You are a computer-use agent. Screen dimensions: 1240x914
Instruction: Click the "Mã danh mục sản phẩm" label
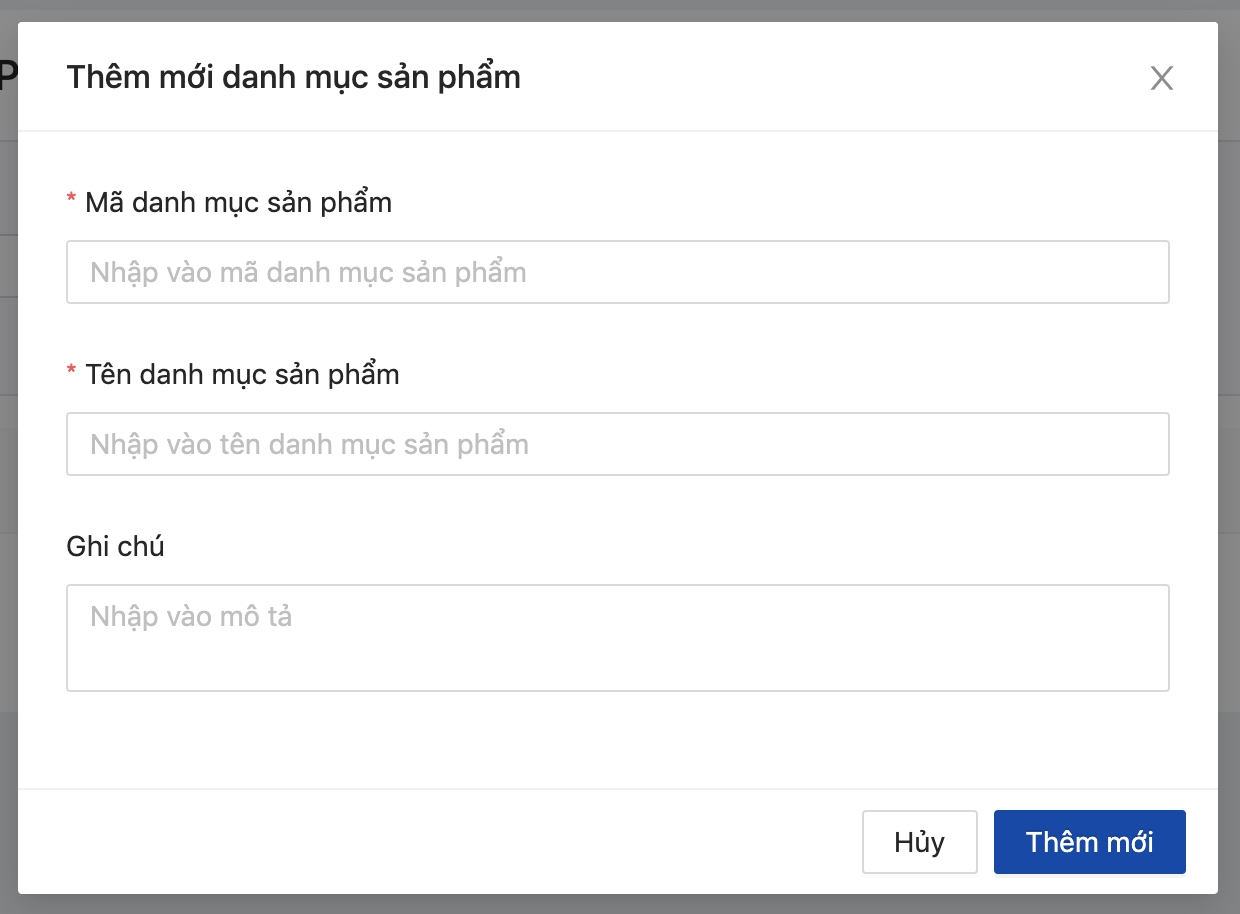(x=238, y=203)
